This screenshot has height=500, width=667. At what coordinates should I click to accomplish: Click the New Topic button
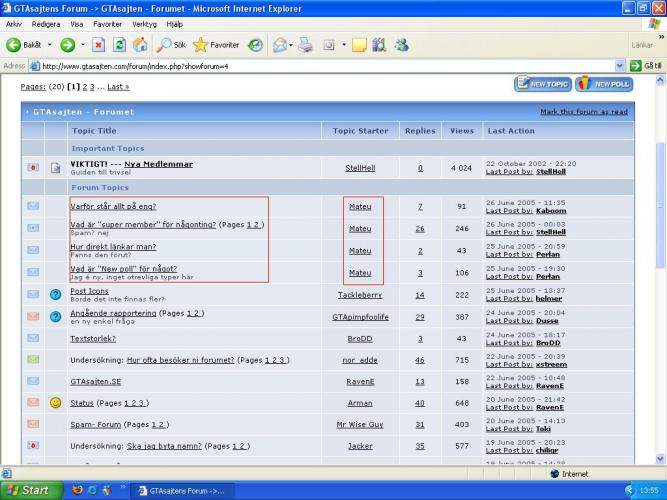542,85
